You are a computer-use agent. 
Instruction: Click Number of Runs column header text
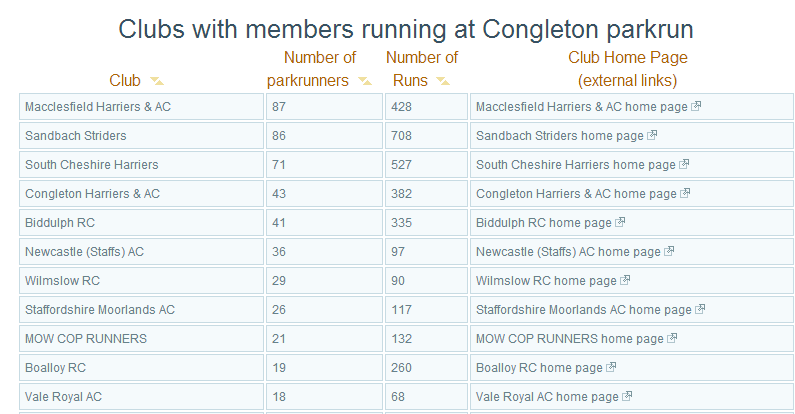click(x=422, y=69)
